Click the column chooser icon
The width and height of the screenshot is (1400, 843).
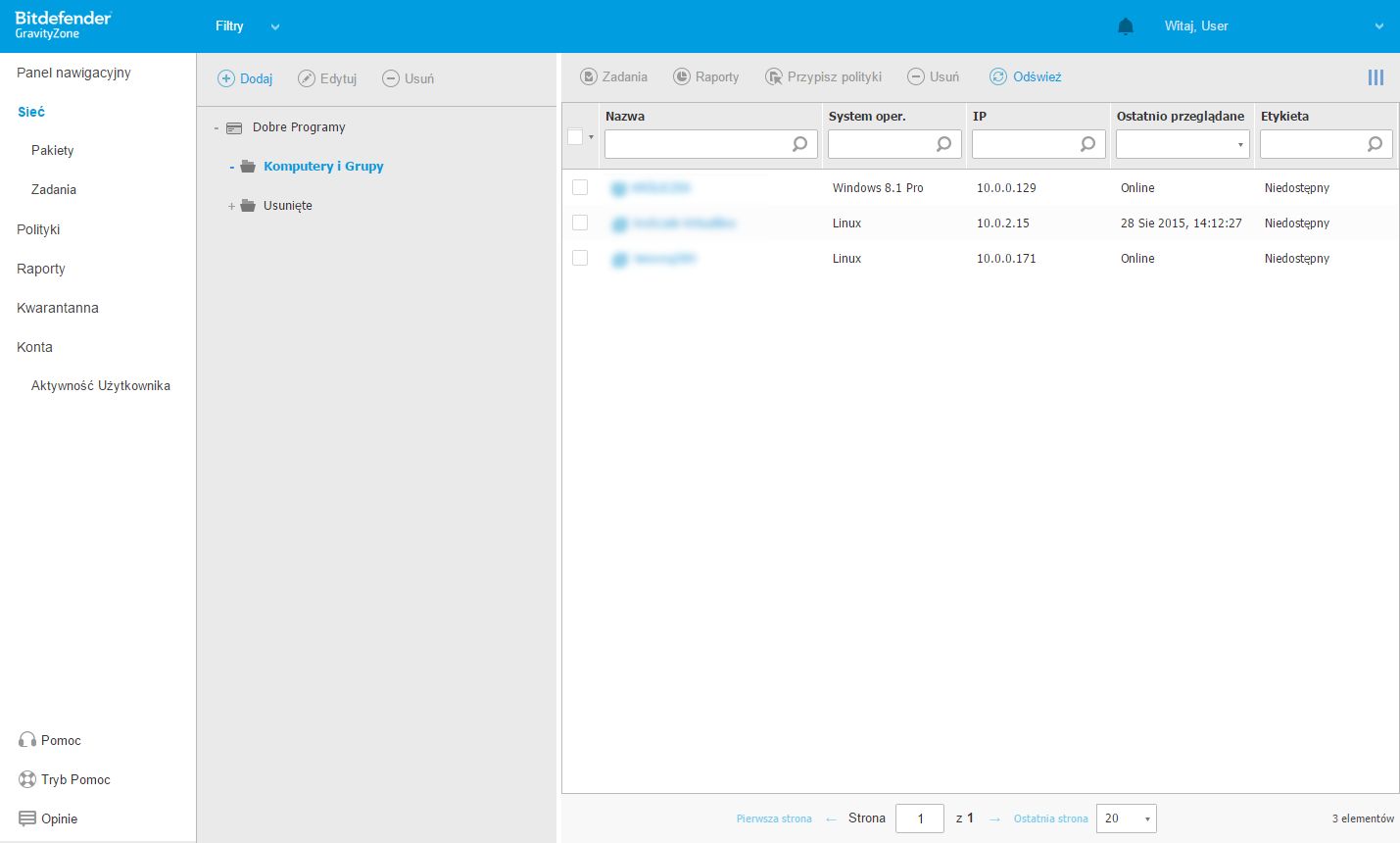click(1376, 77)
